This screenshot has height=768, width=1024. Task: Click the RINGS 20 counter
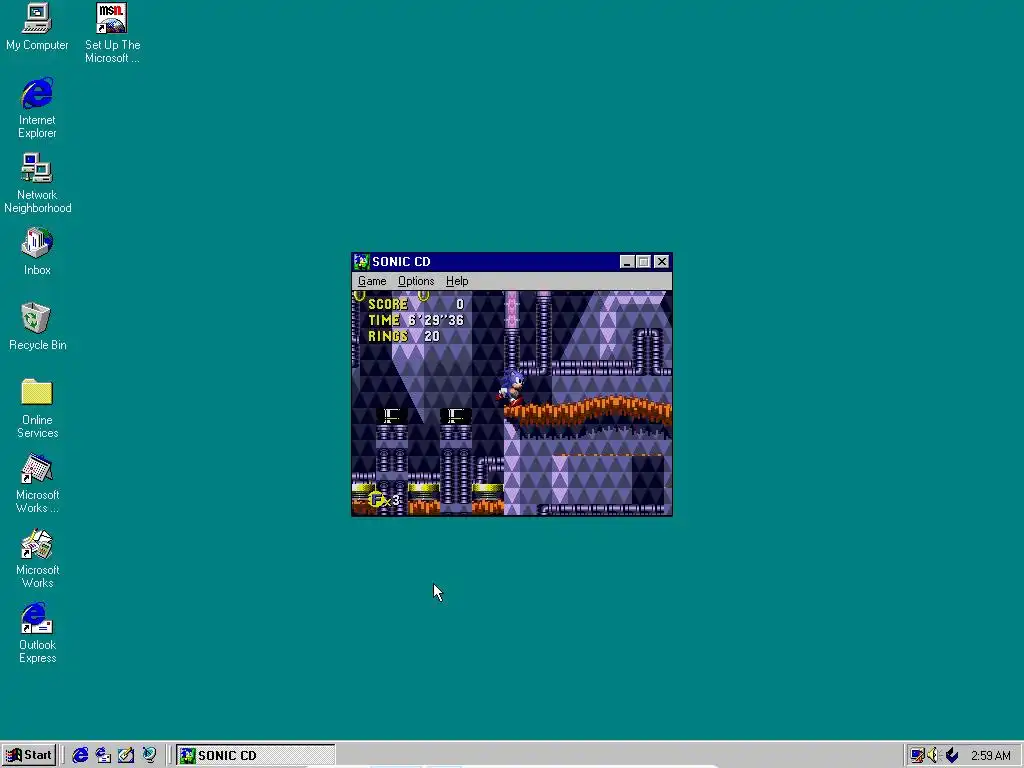pos(404,336)
